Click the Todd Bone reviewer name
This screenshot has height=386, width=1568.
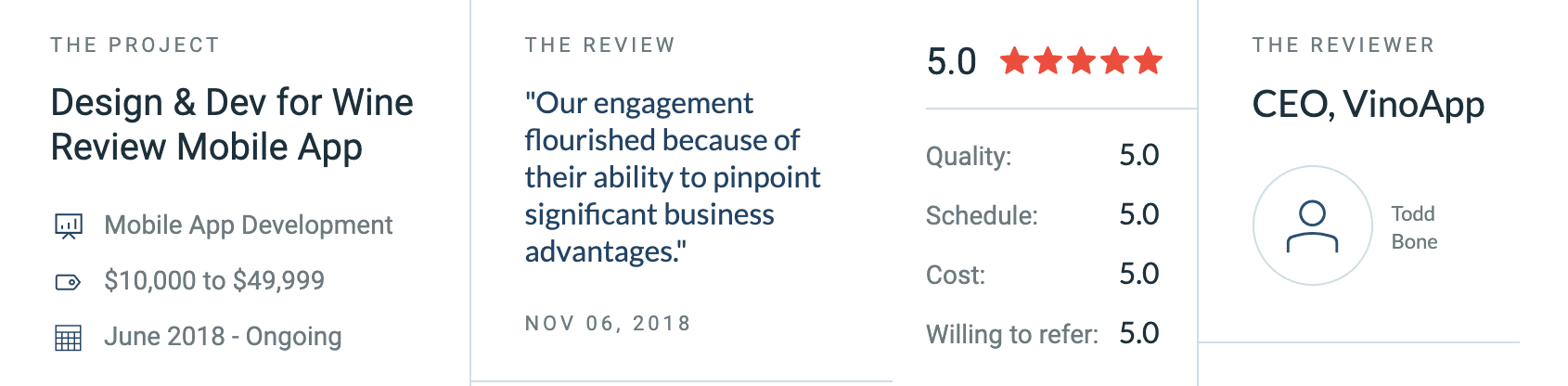pos(1414,227)
